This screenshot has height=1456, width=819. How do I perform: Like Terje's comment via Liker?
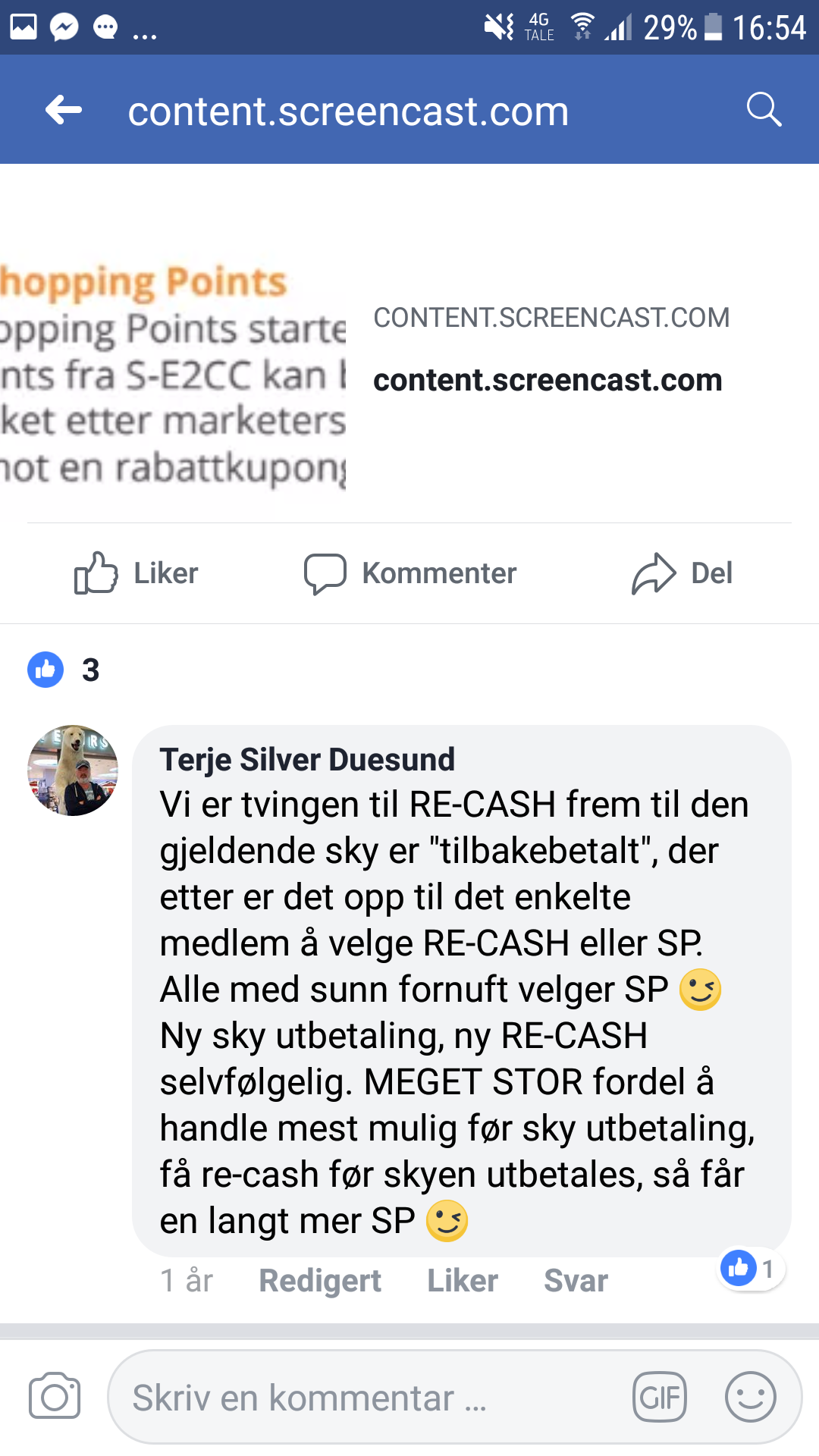coord(463,1281)
